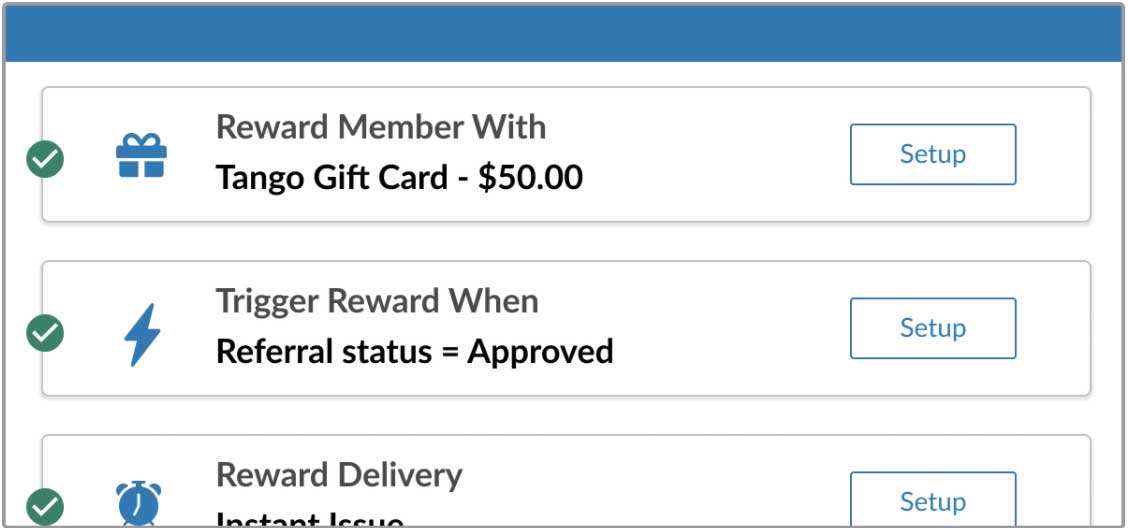The width and height of the screenshot is (1128, 530).
Task: Click the alarm clock delivery icon
Action: tap(138, 503)
